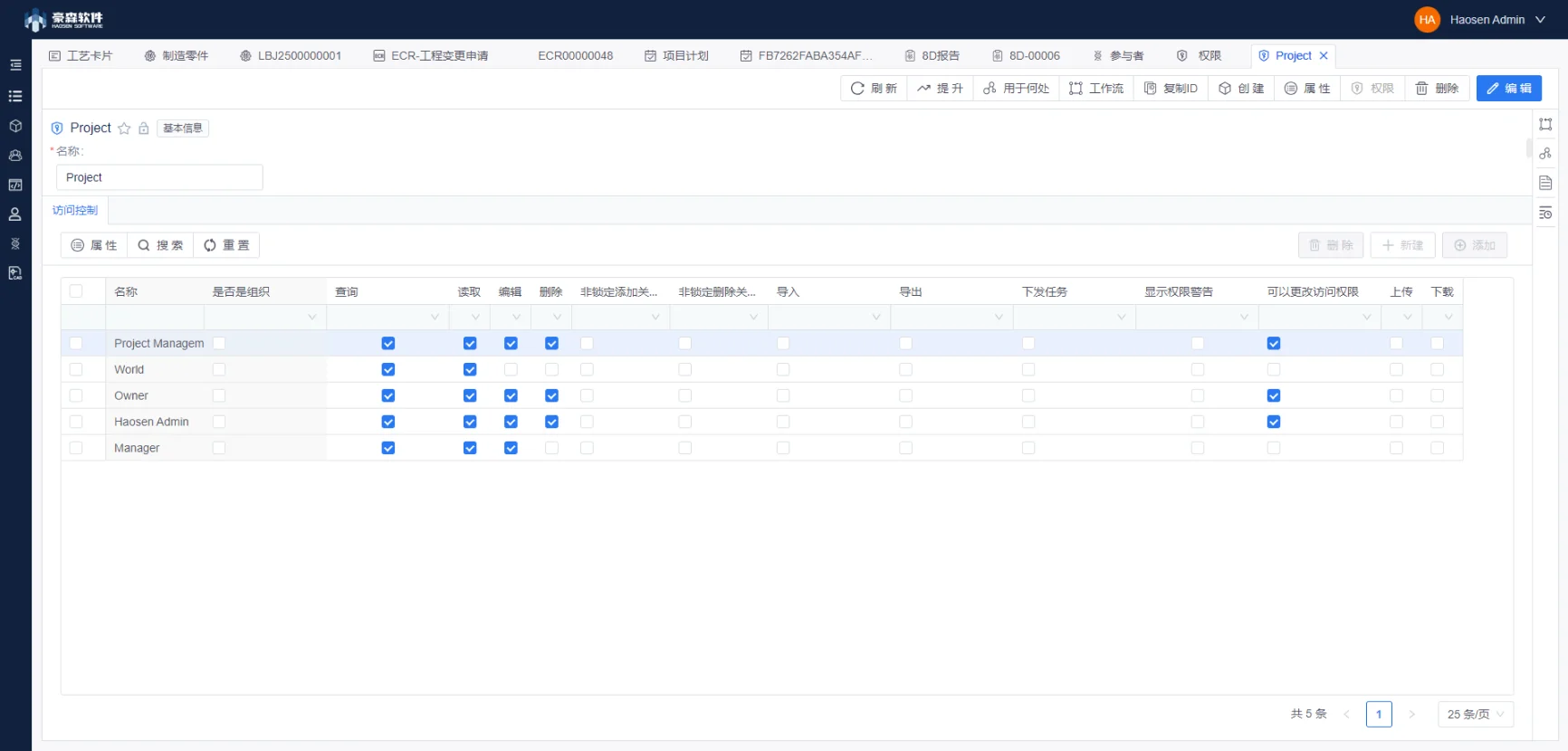Viewport: 1568px width, 751px height.
Task: Click the user icon in left sidebar
Action: (x=15, y=214)
